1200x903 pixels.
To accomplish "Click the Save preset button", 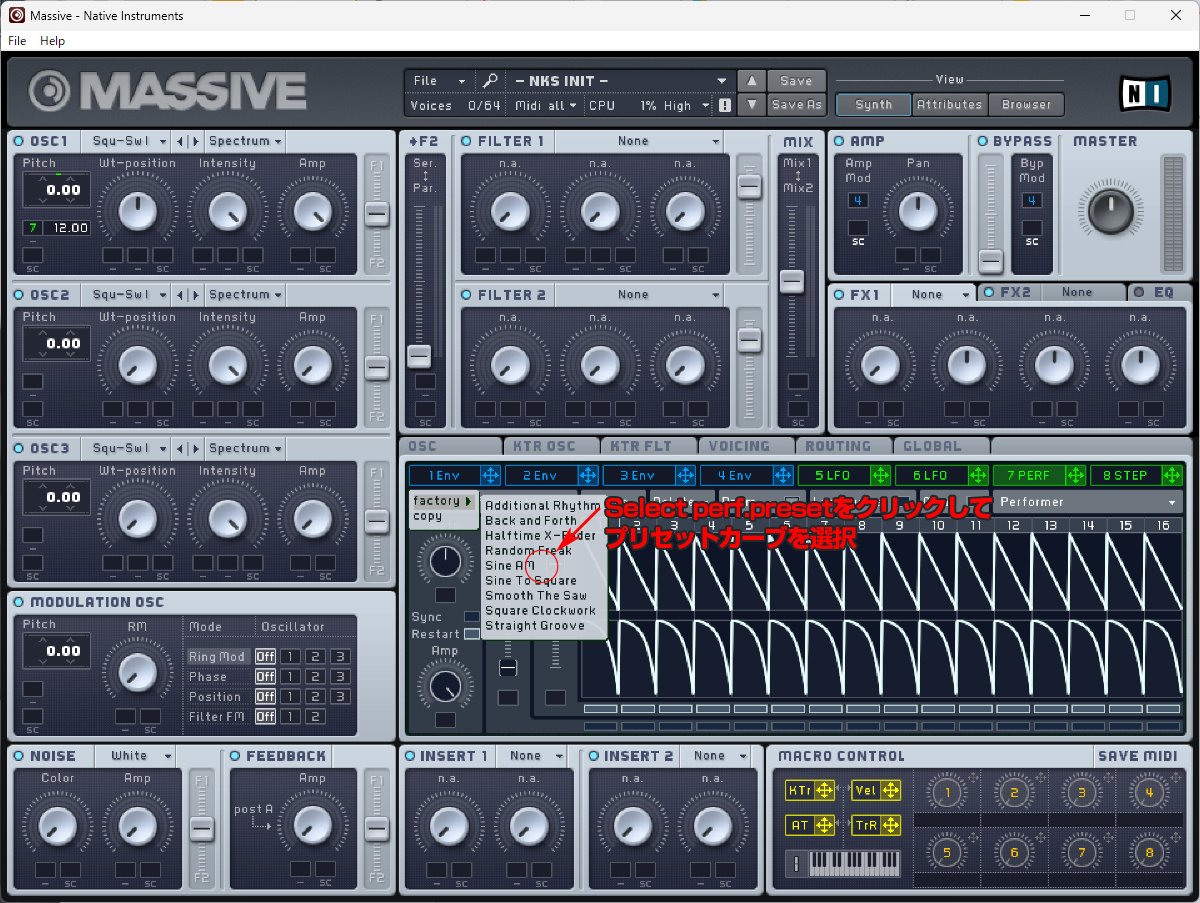I will pyautogui.click(x=796, y=81).
